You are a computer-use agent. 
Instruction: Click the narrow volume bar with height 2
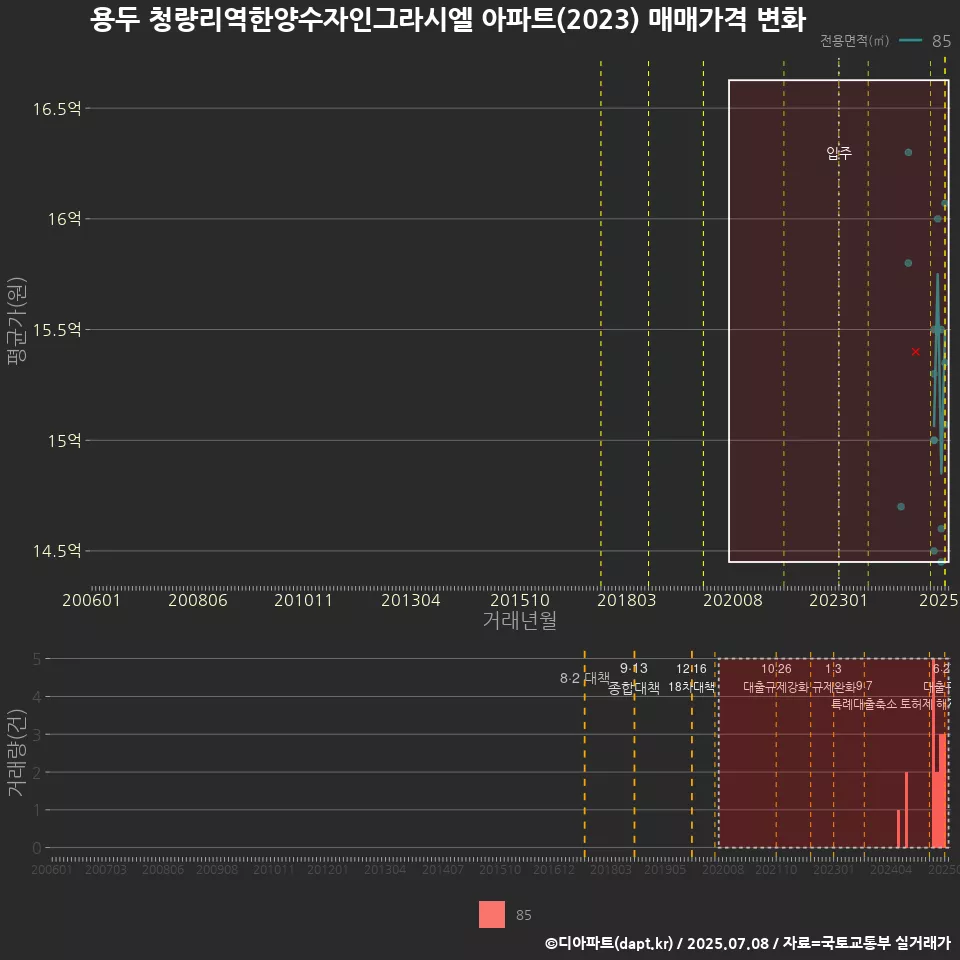coord(906,809)
